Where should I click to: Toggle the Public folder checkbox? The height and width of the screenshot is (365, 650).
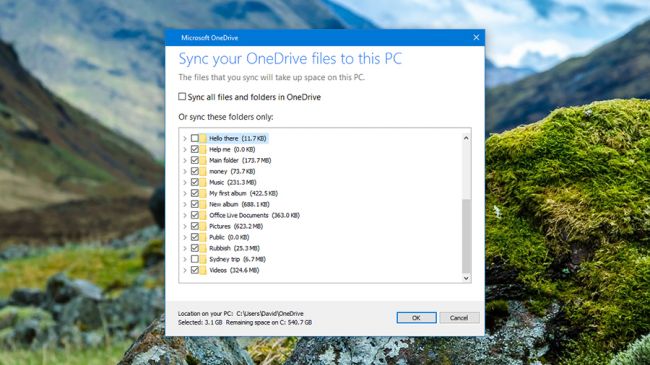point(195,237)
